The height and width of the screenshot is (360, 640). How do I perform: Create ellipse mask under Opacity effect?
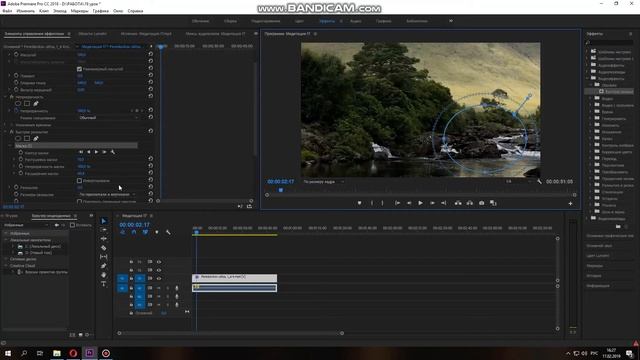(18, 104)
